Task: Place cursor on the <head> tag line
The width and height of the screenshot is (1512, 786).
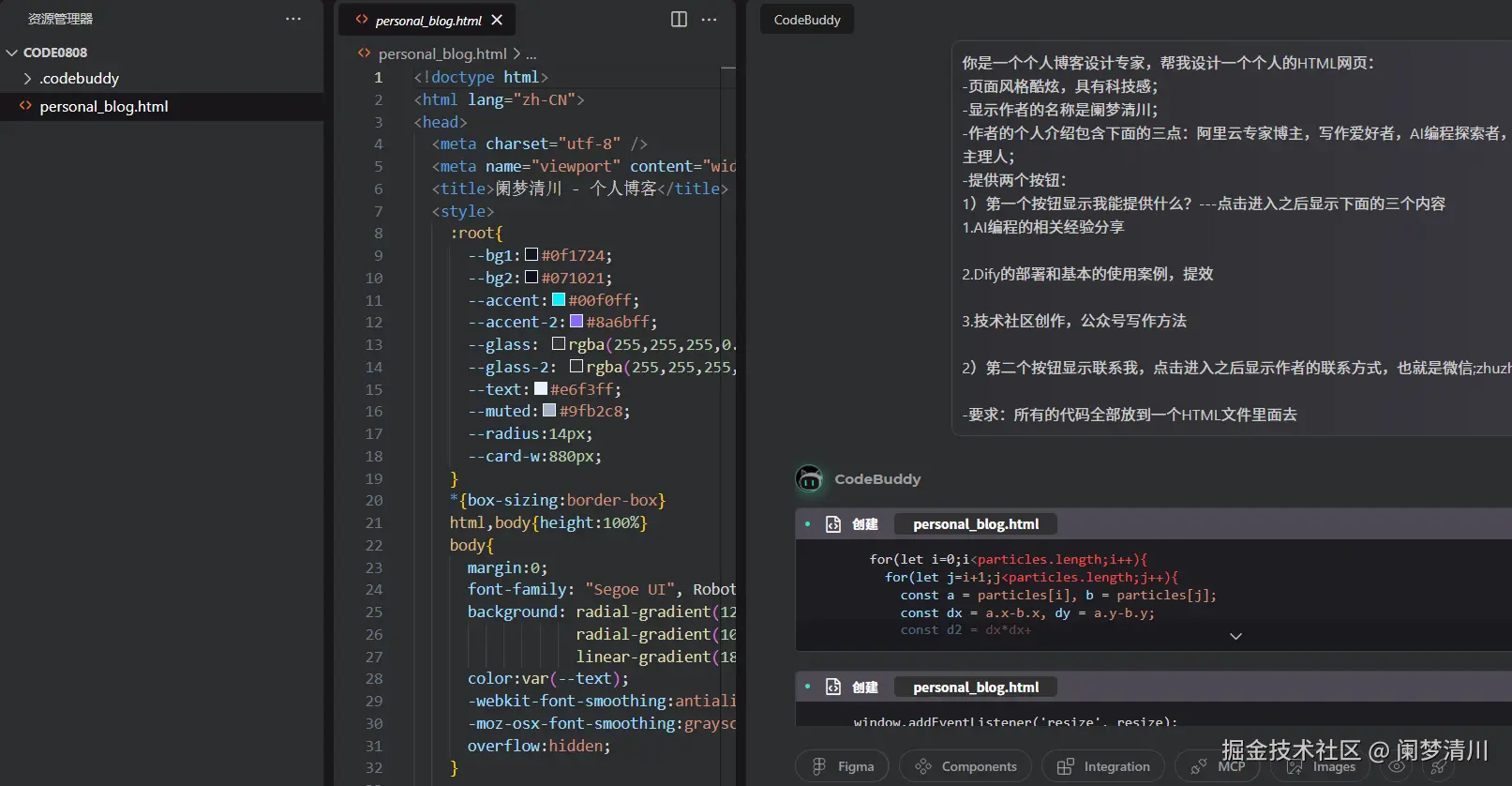Action: coord(441,122)
